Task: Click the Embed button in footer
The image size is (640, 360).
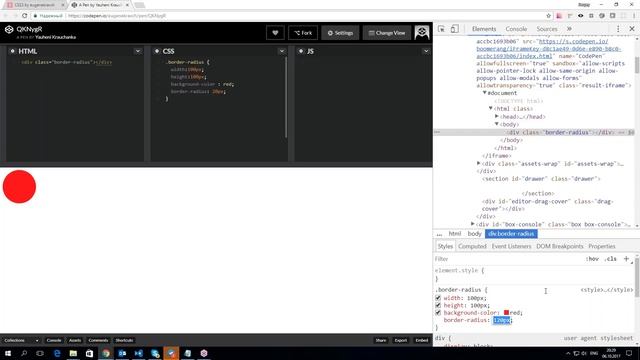Action: point(422,340)
